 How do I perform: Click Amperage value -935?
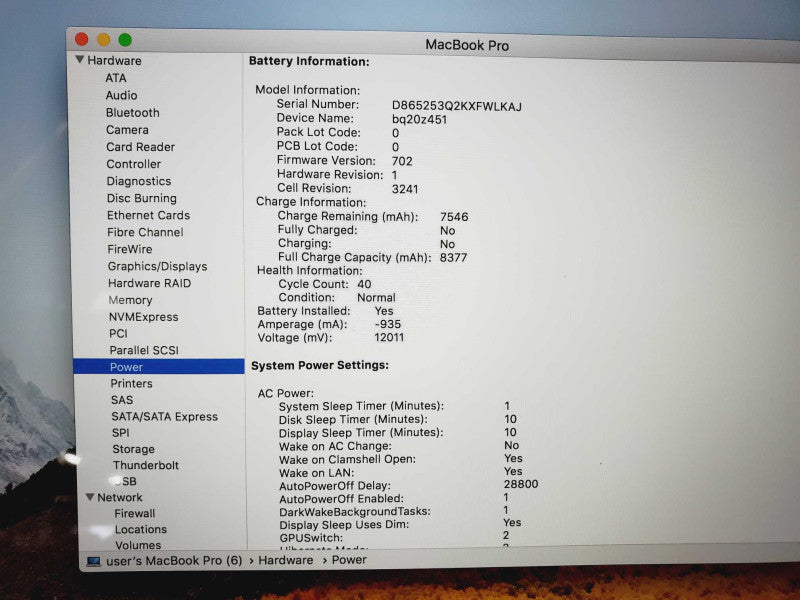(x=388, y=324)
